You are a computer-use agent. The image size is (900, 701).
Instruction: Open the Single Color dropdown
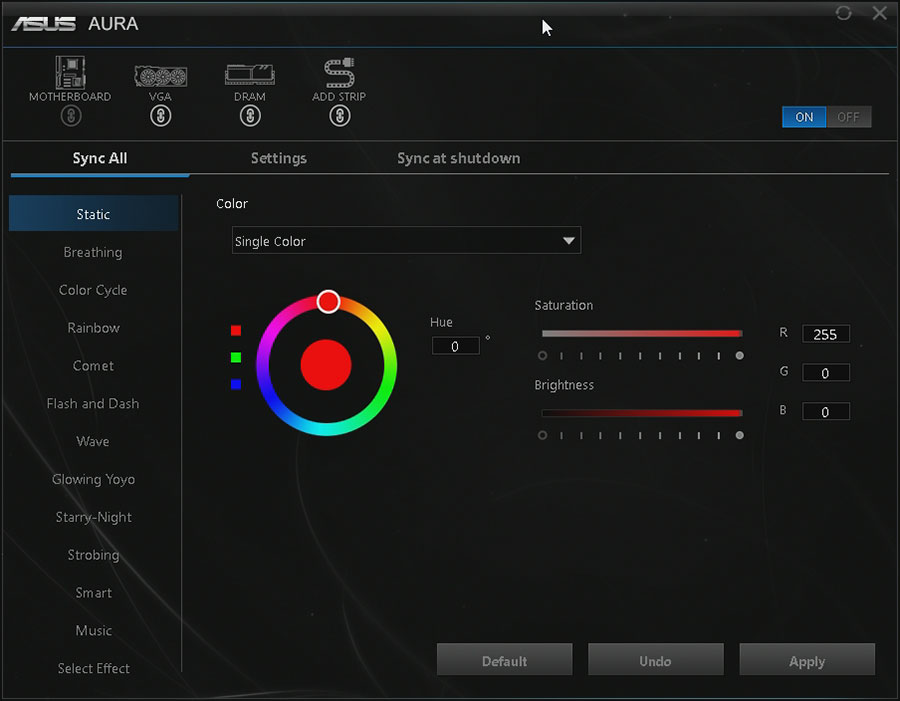pyautogui.click(x=406, y=241)
